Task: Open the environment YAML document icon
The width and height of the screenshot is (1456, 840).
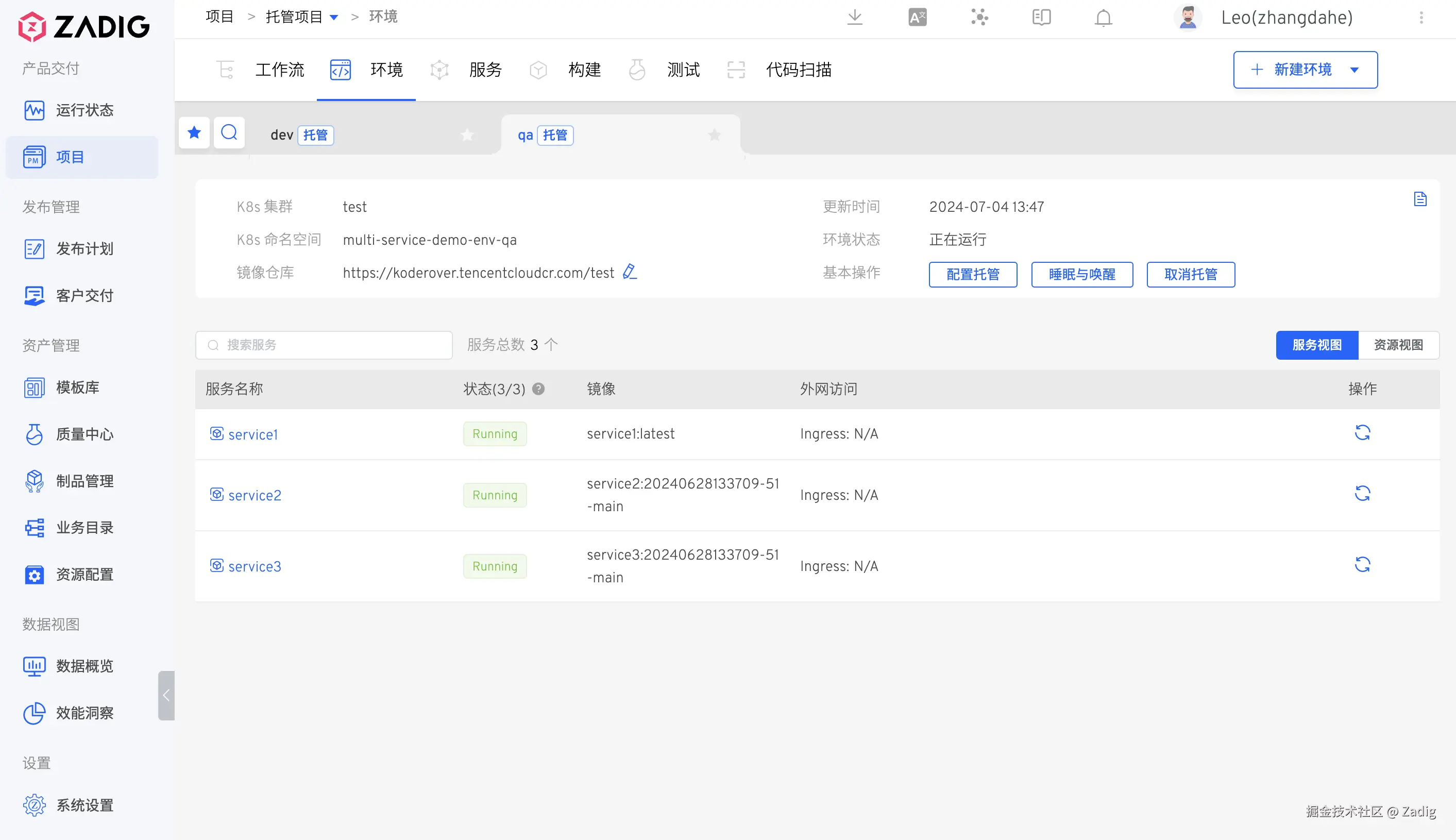Action: pos(1420,199)
